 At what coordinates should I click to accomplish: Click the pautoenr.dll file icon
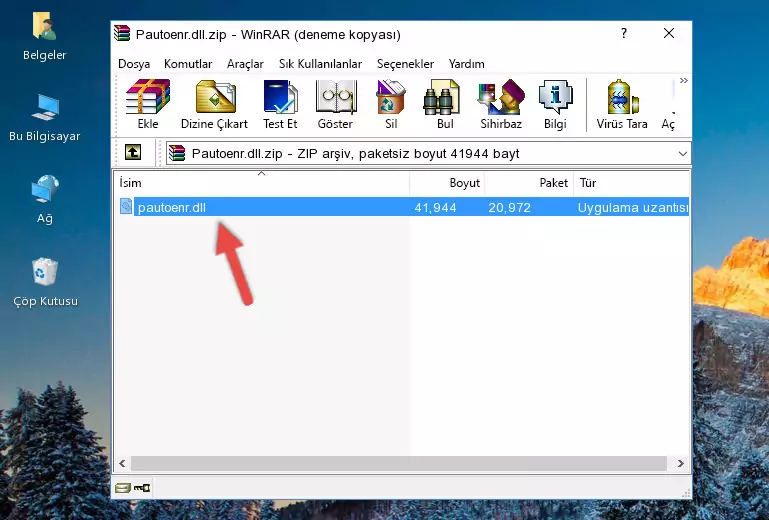pyautogui.click(x=126, y=207)
